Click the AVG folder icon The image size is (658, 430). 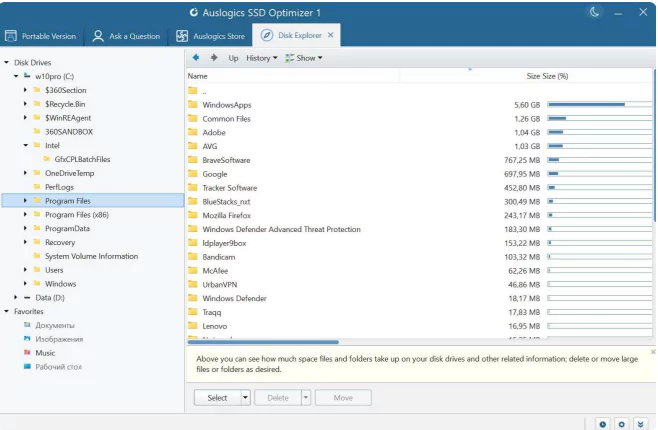(x=193, y=146)
